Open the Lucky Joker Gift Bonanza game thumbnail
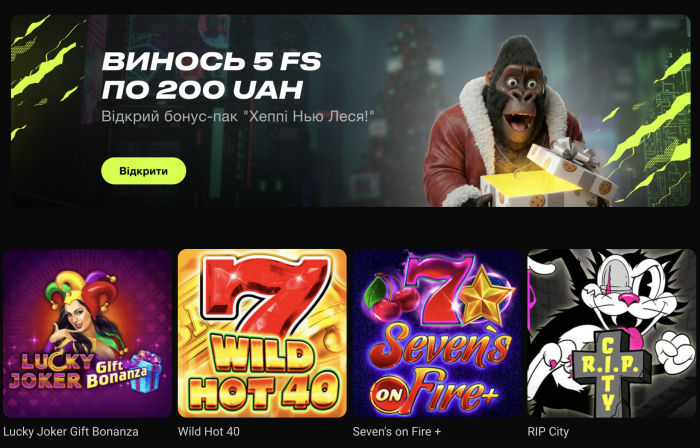 pos(88,333)
